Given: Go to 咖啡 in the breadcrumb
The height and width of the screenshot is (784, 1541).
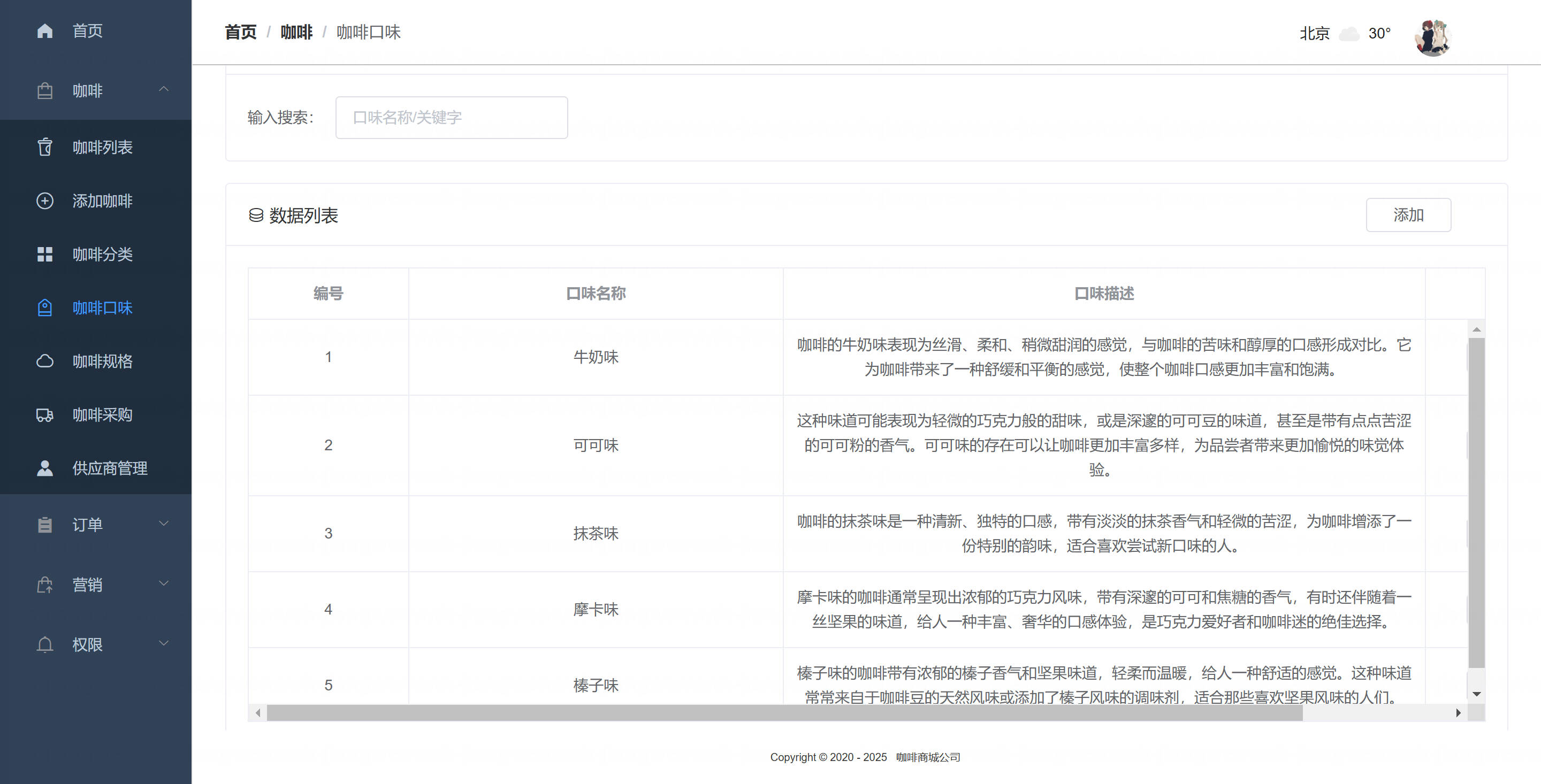Looking at the screenshot, I should (297, 32).
